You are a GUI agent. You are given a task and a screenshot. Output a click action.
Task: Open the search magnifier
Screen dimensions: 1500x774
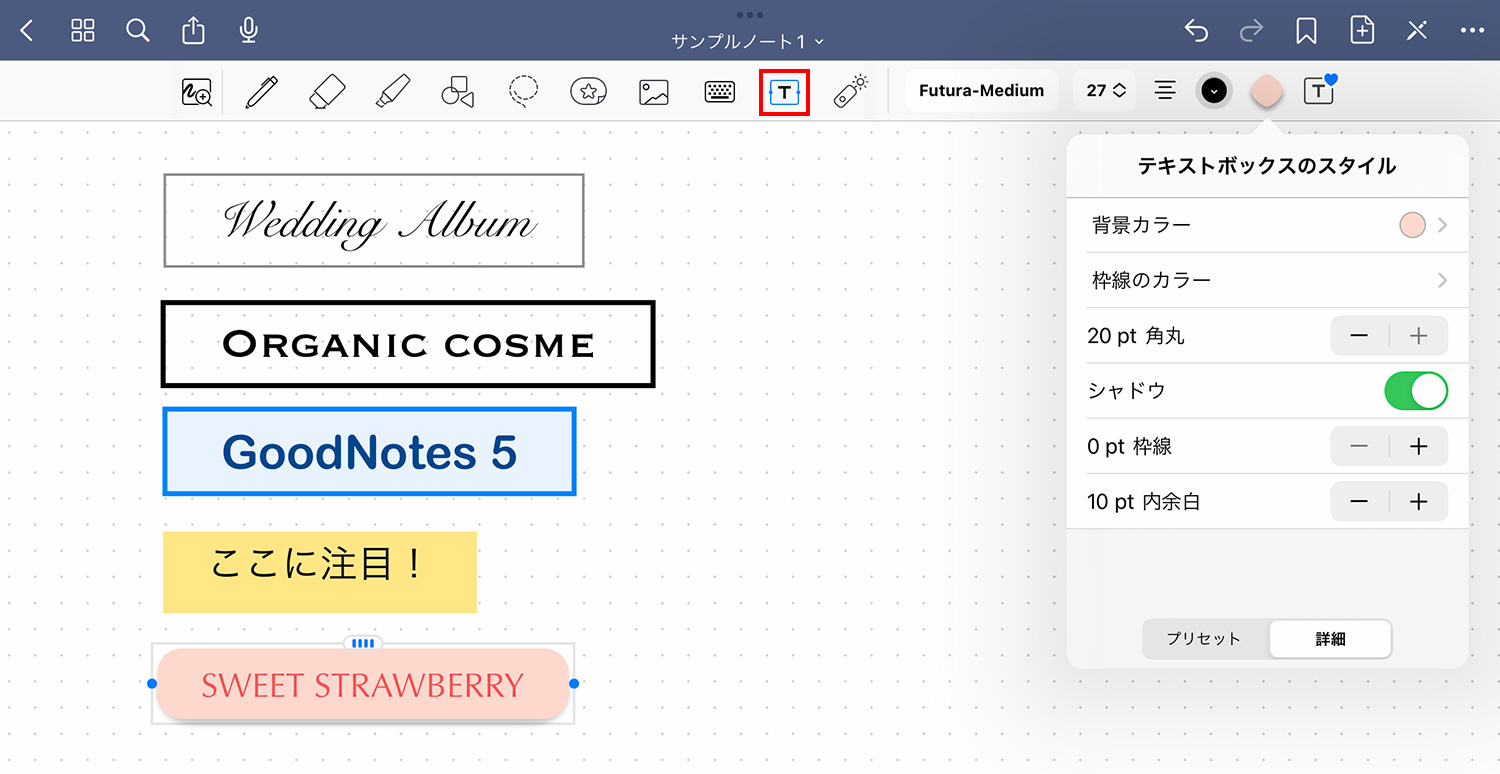138,31
